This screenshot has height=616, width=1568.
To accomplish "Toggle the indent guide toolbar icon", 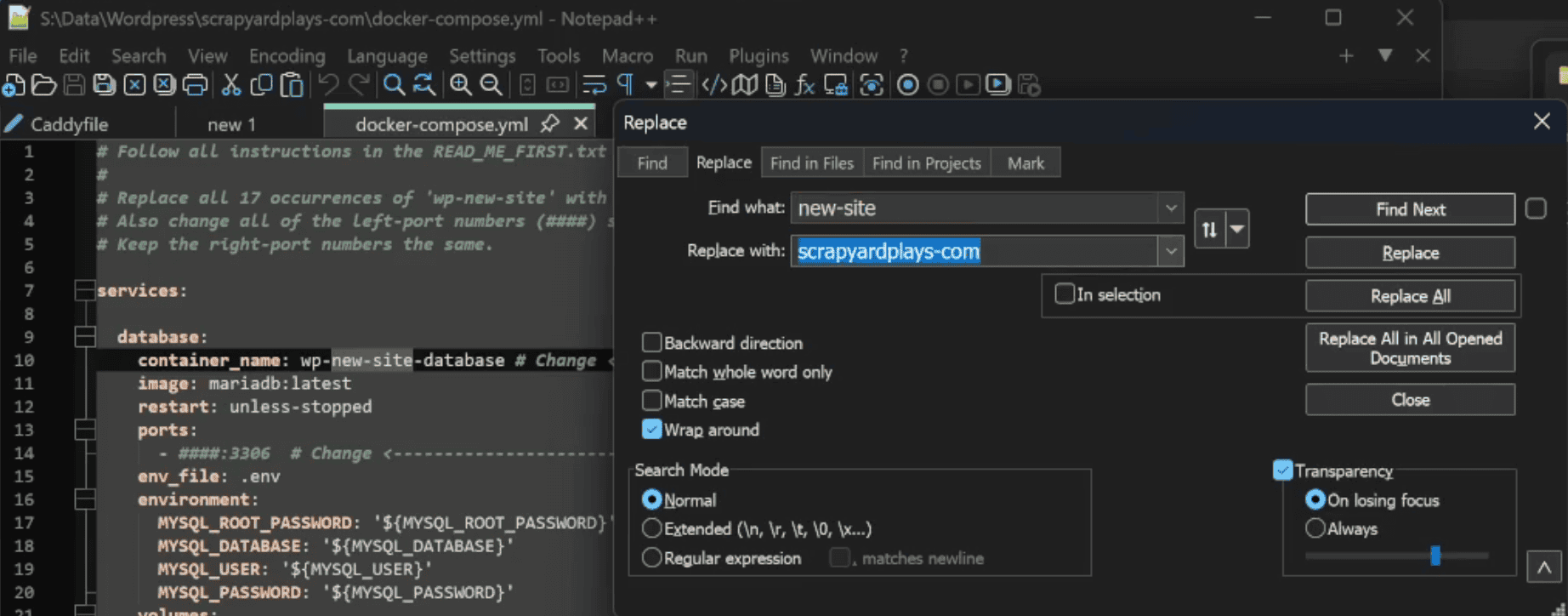I will tap(678, 85).
